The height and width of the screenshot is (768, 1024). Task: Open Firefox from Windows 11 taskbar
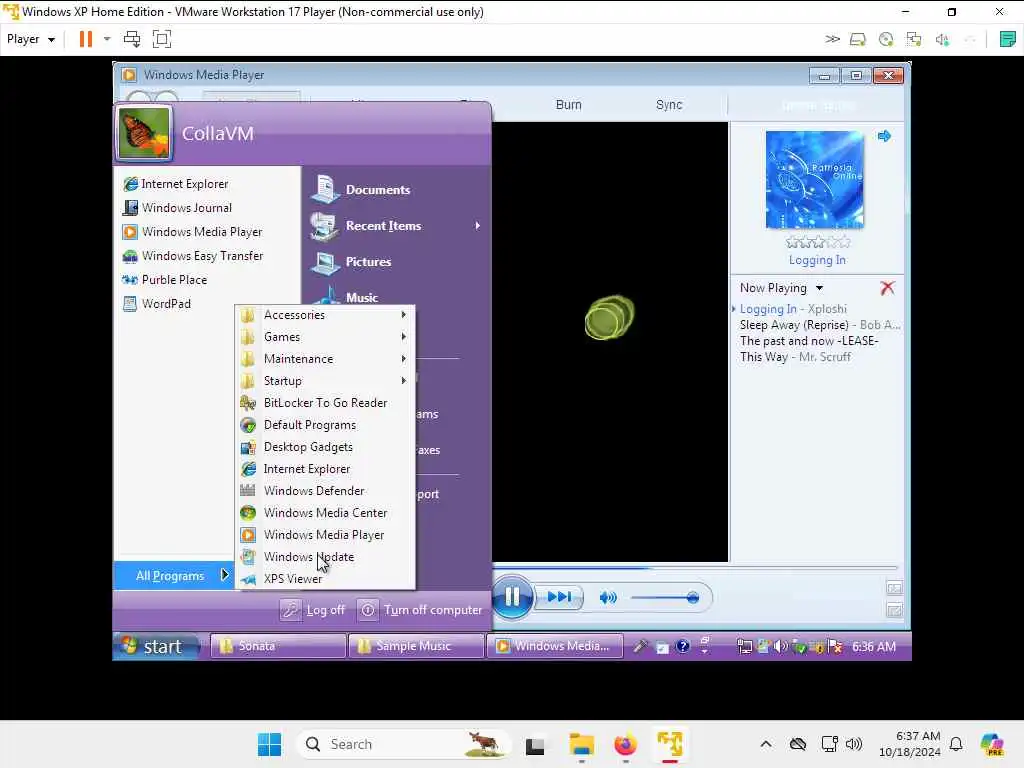(x=625, y=744)
